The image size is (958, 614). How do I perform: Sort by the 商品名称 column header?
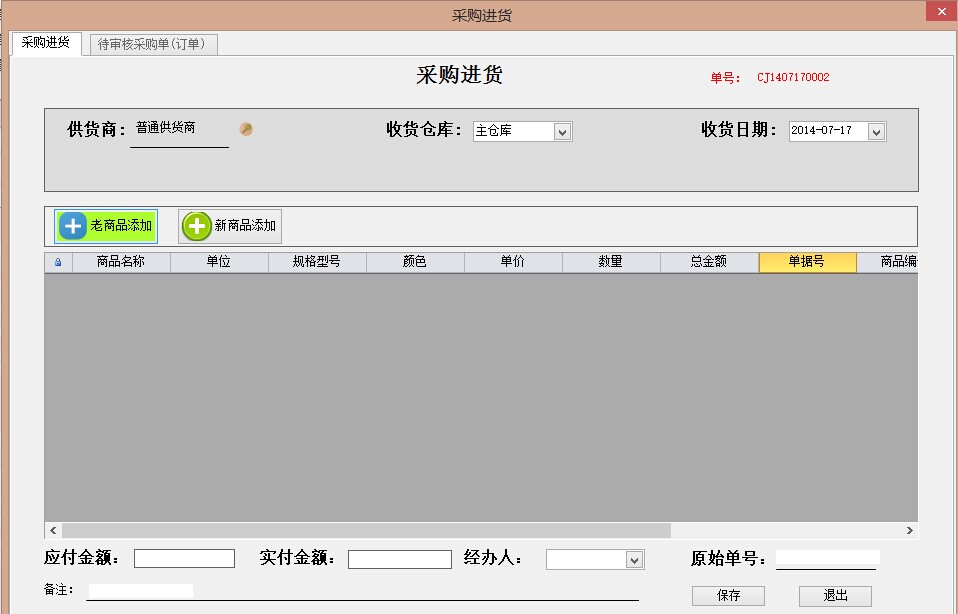(x=121, y=262)
